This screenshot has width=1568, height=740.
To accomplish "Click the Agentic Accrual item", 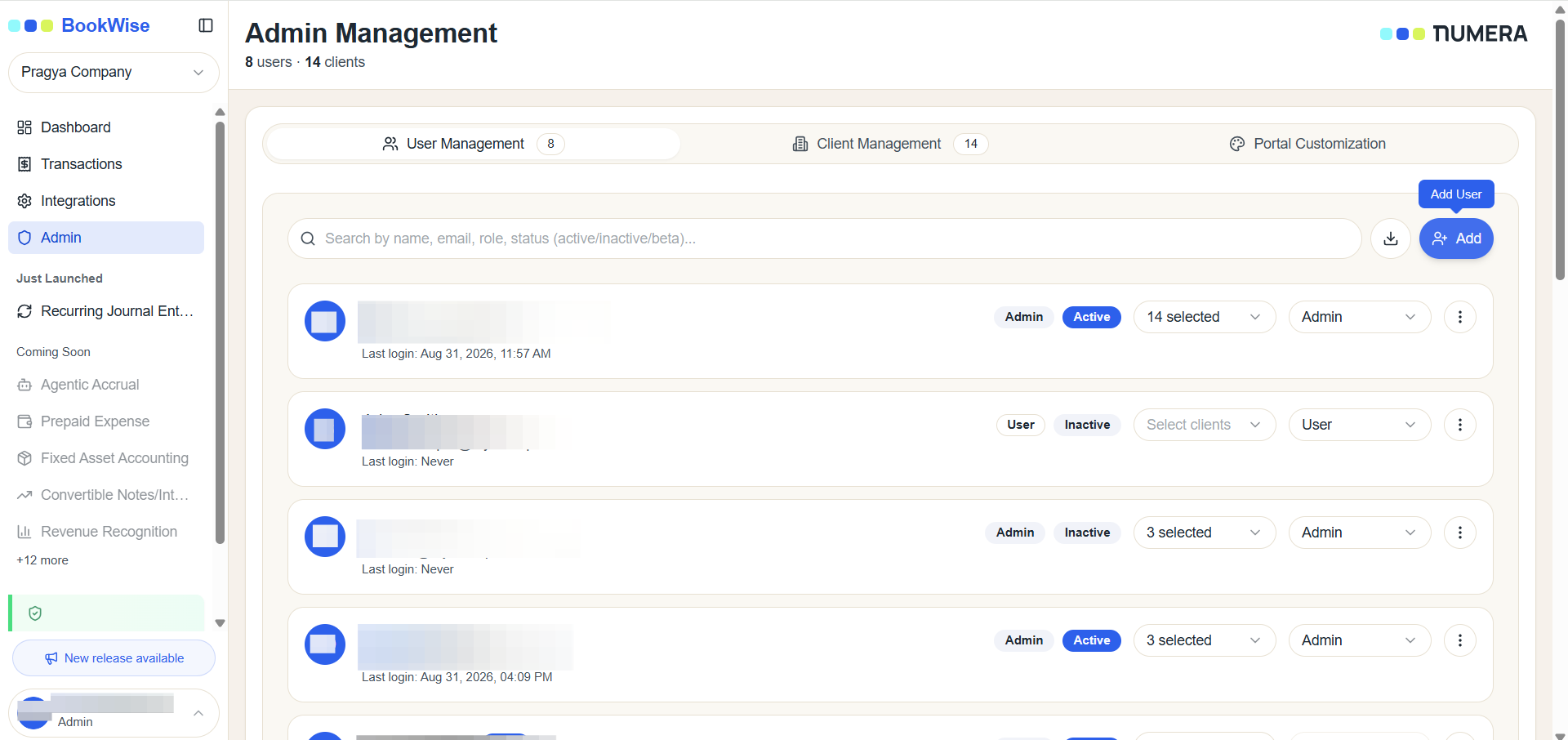I will [106, 385].
